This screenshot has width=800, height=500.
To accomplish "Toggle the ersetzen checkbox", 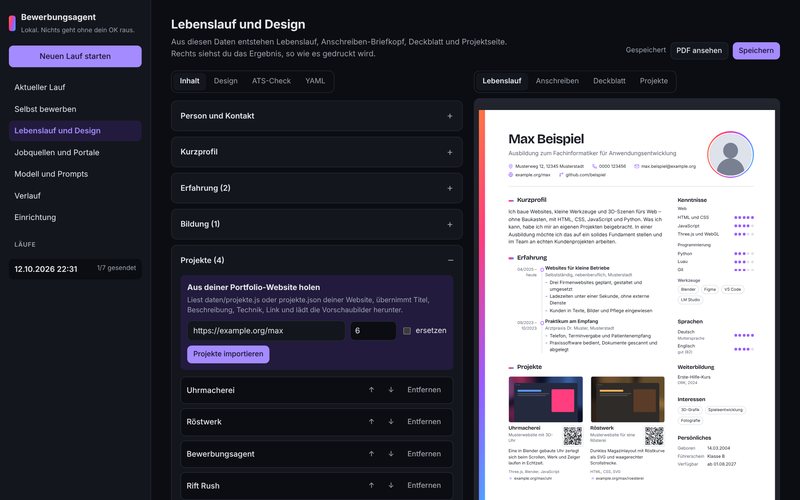I will coord(407,331).
